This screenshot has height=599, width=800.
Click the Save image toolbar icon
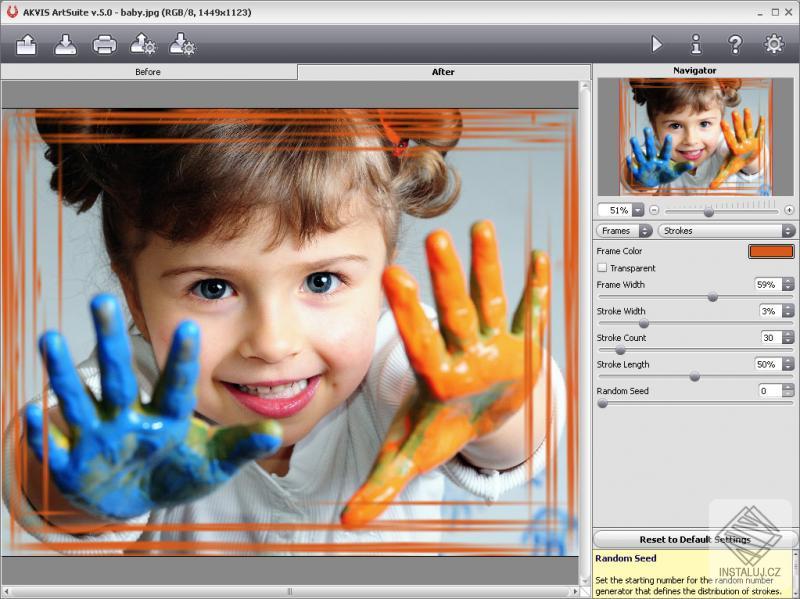pos(65,44)
